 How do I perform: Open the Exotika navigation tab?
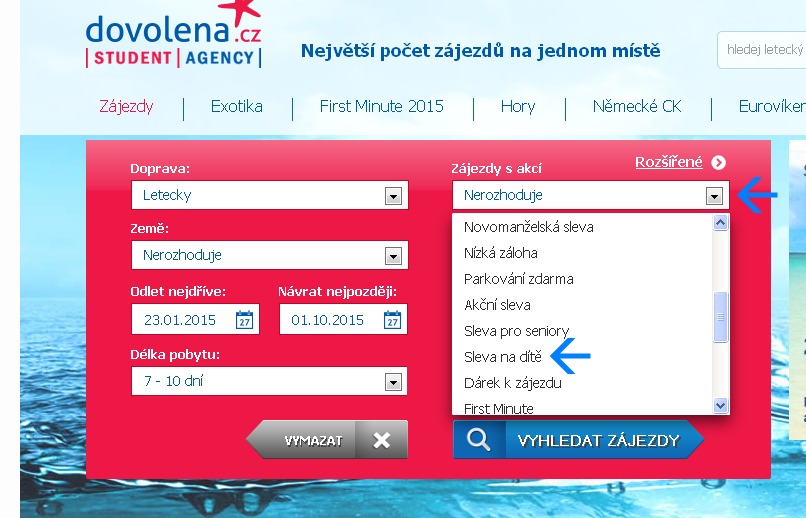tap(237, 107)
